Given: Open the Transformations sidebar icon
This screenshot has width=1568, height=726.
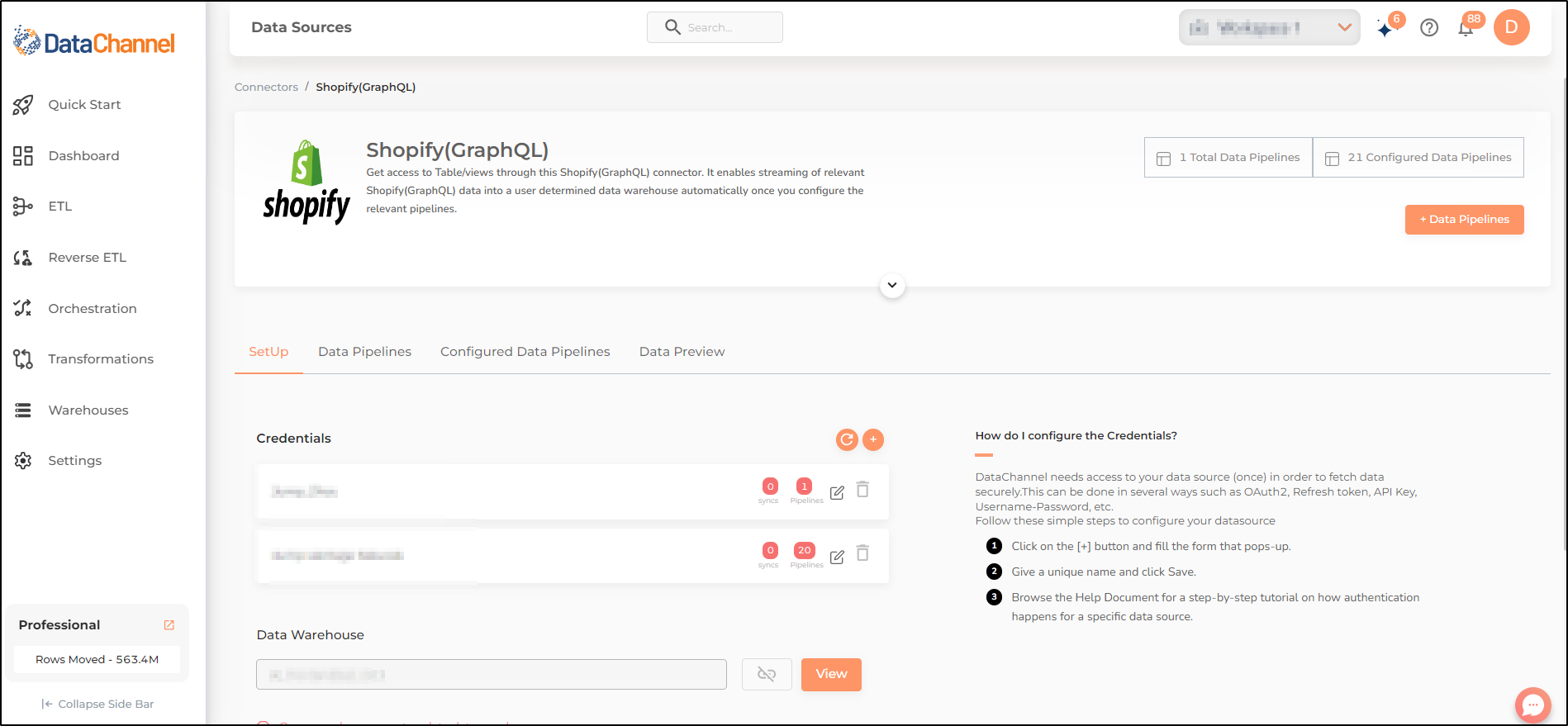Looking at the screenshot, I should coord(23,359).
